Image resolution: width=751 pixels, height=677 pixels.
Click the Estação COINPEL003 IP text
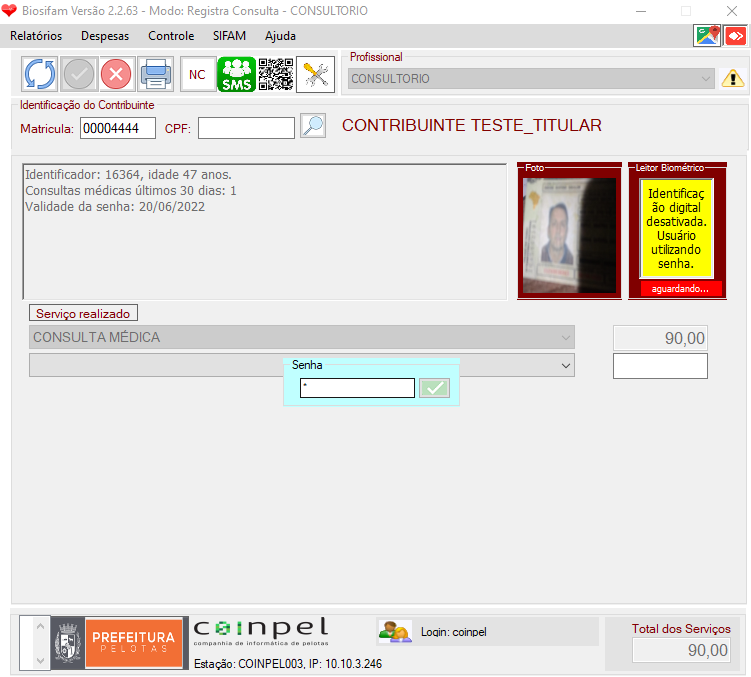tap(288, 664)
